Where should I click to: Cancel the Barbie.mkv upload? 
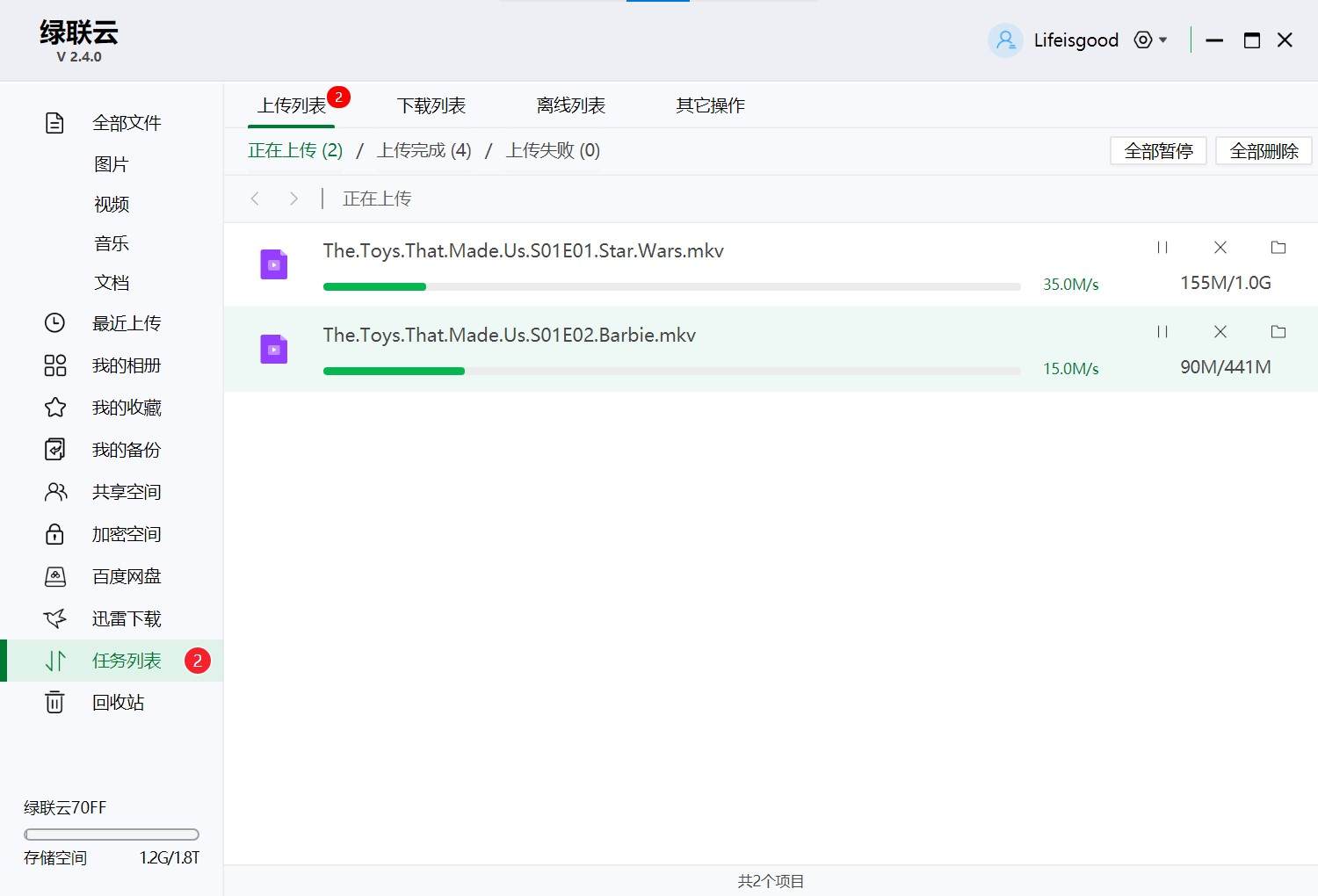tap(1220, 332)
